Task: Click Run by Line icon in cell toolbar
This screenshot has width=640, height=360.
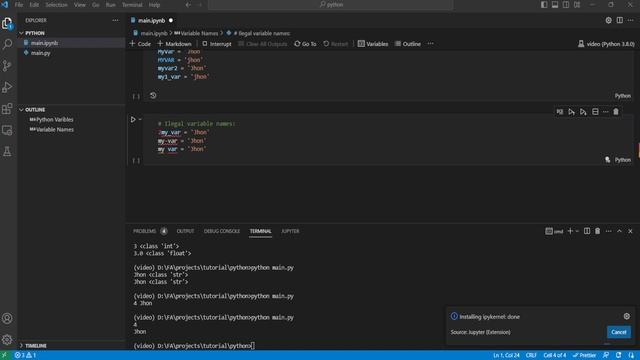Action: (560, 112)
